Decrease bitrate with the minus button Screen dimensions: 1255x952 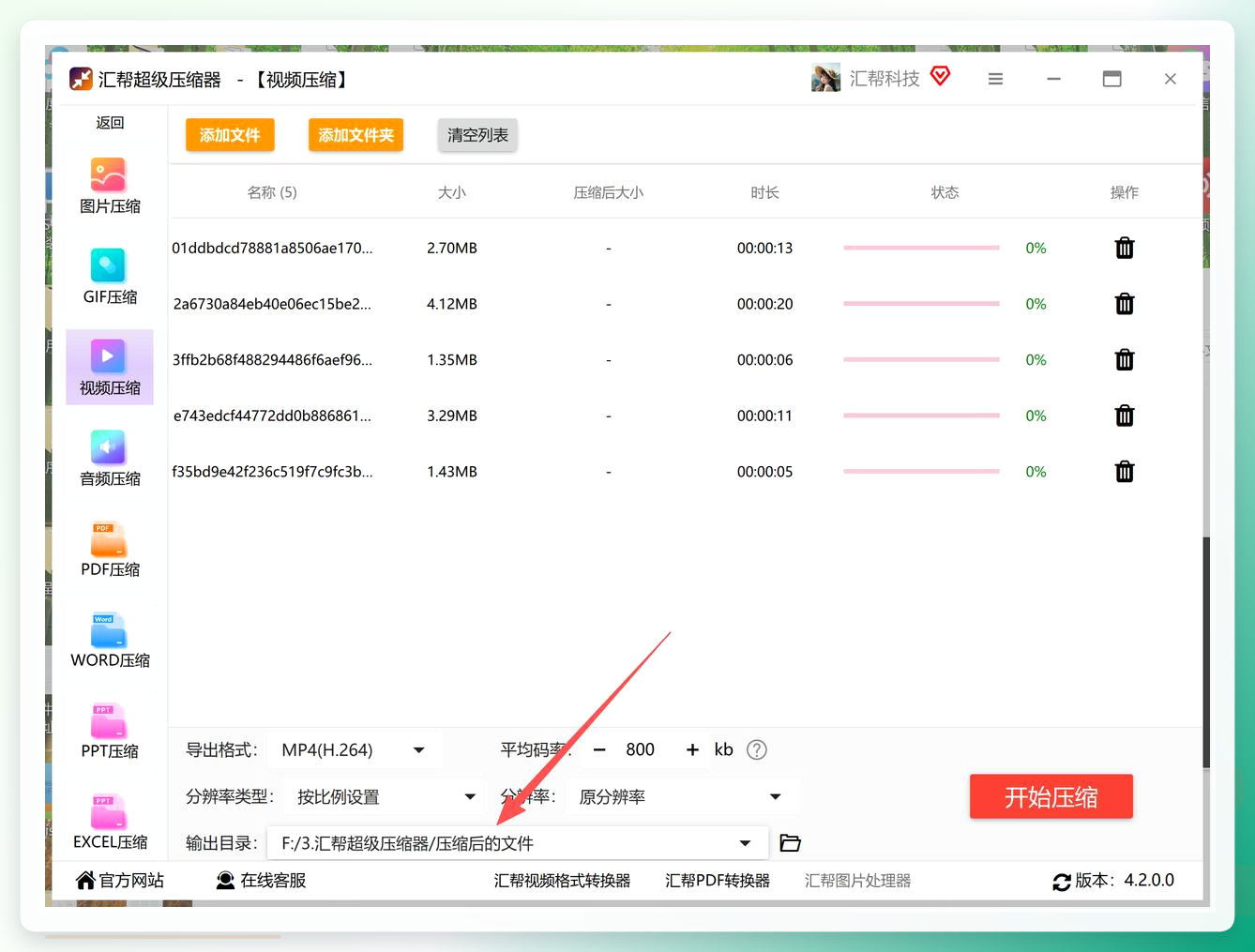click(599, 749)
